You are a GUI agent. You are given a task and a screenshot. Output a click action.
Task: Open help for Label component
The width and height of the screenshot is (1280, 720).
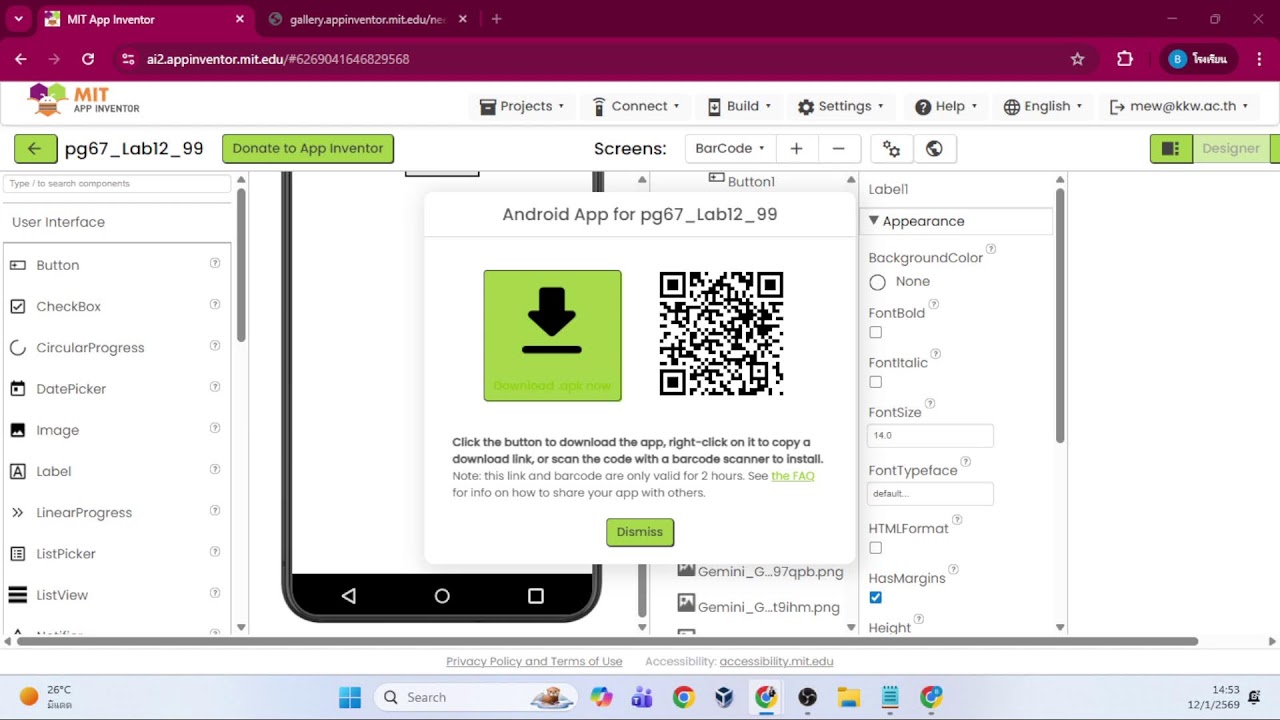(214, 470)
